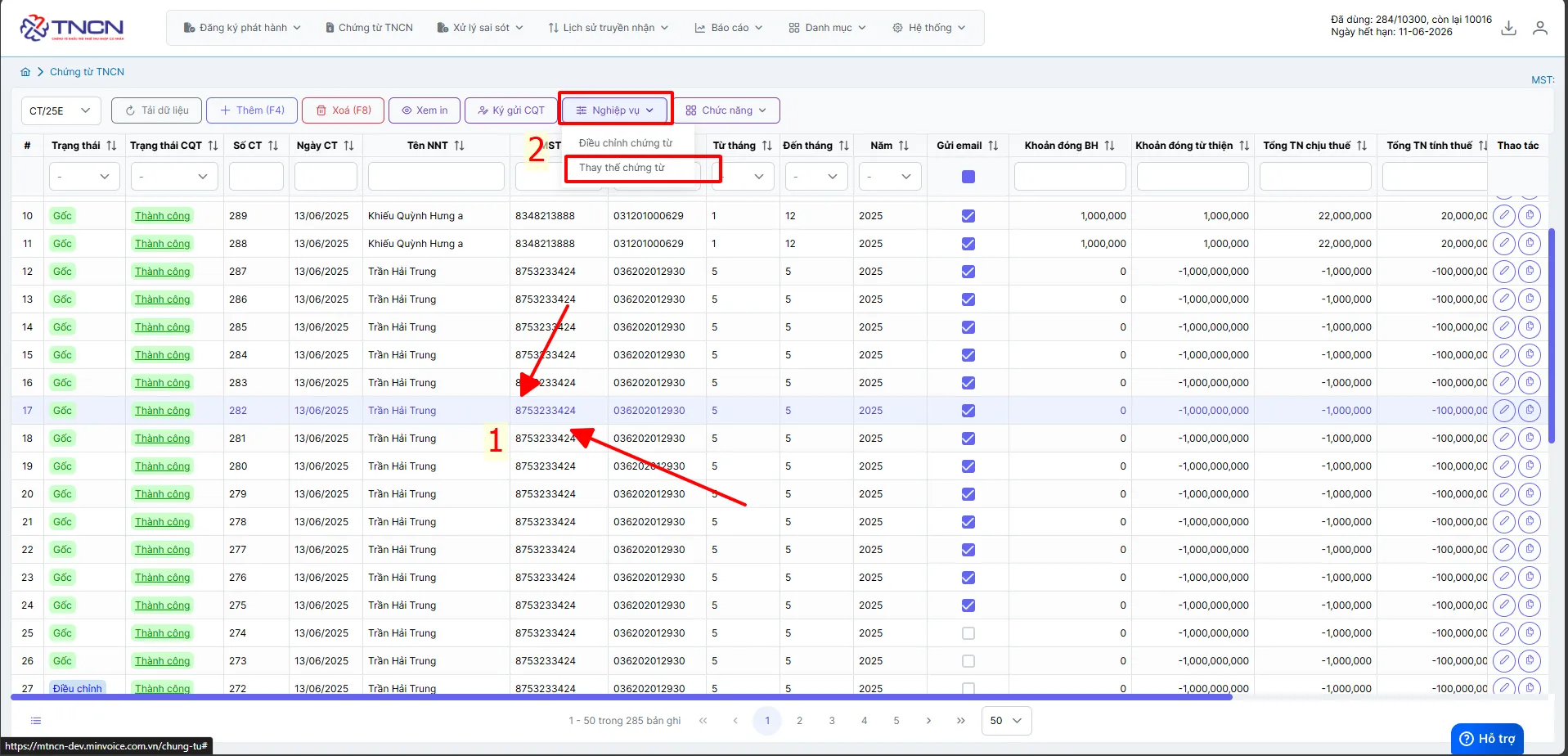Click edit pencil icon for row 25
This screenshot has height=756, width=1568.
[1504, 633]
